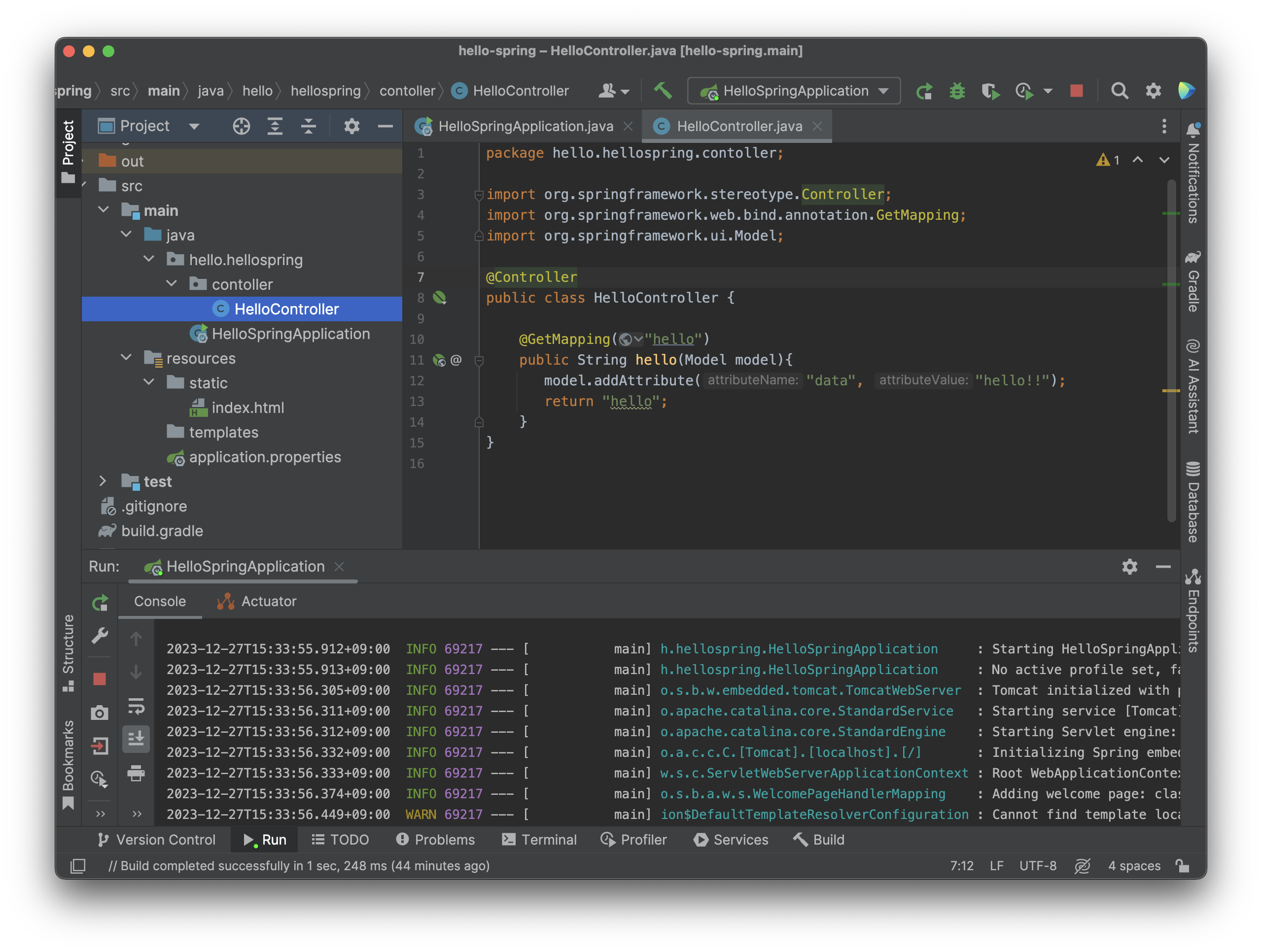The image size is (1262, 952).
Task: Click the Run with Coverage icon
Action: click(x=990, y=91)
